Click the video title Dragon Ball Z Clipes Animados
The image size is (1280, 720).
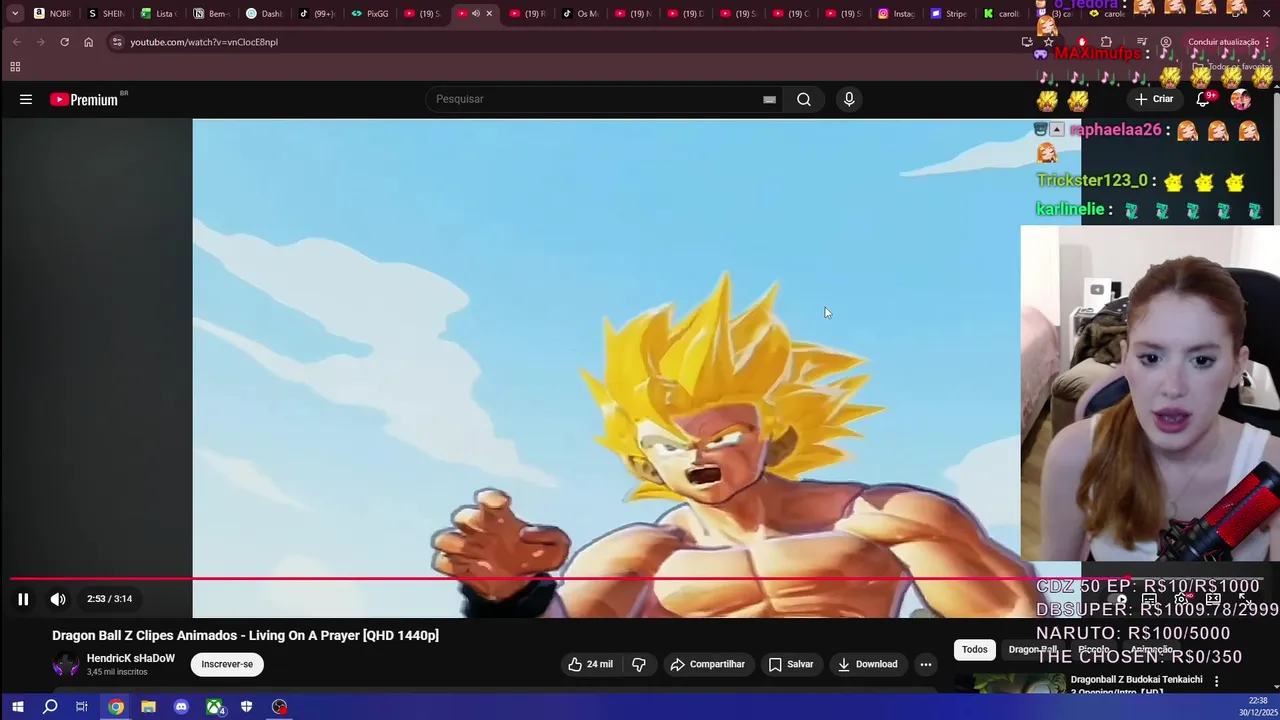(x=245, y=635)
